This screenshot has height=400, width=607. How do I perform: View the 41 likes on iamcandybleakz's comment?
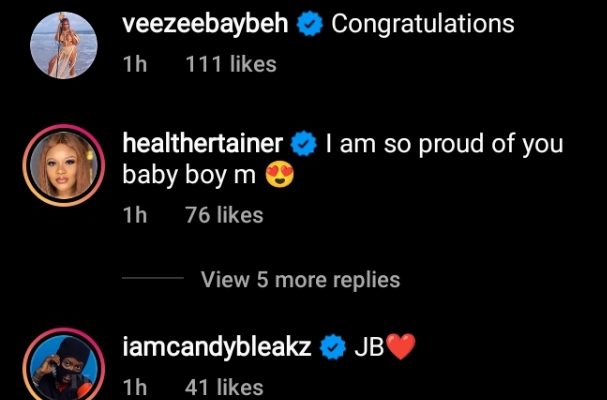coord(225,386)
